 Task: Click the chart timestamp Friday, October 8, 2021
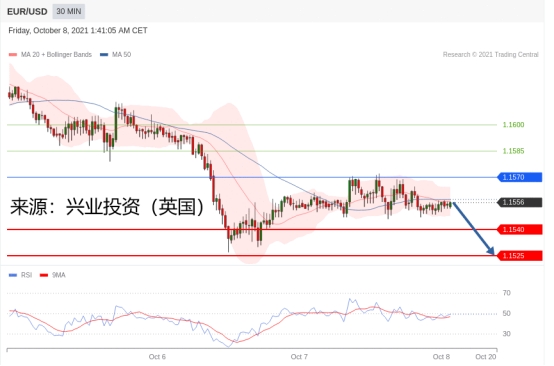(78, 31)
